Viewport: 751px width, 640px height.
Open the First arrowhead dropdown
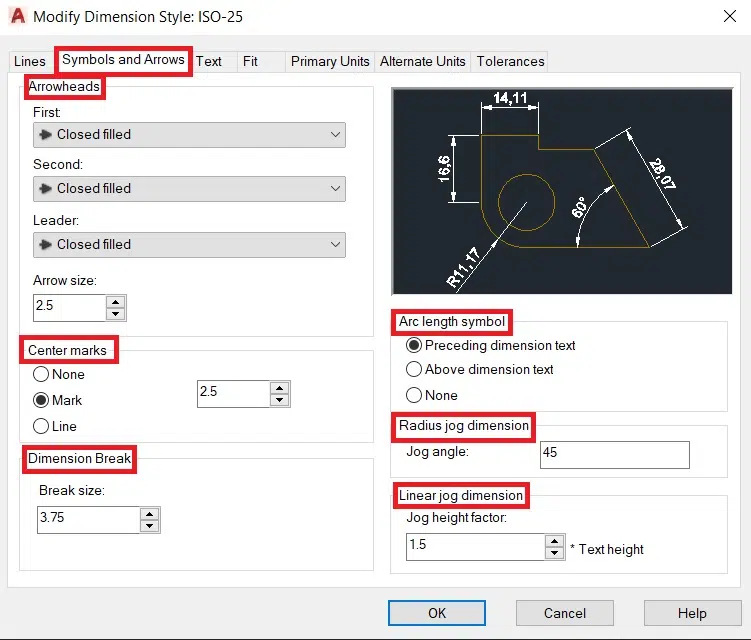[189, 135]
